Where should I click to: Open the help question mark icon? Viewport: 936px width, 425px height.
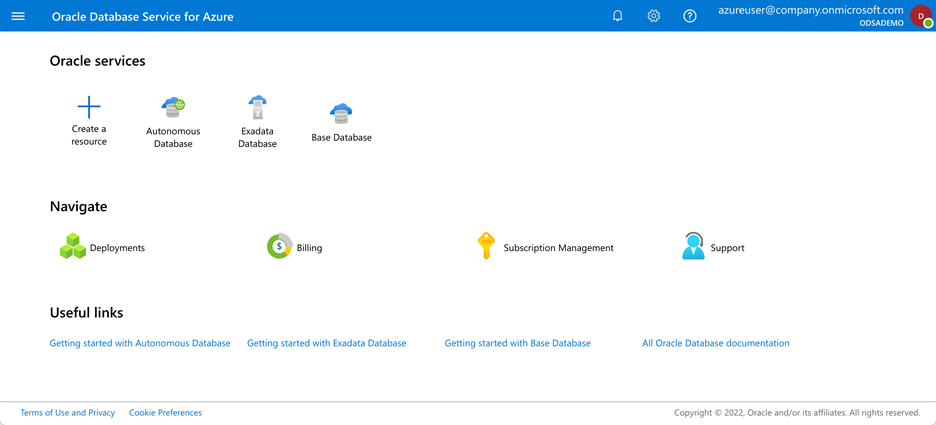[x=690, y=16]
